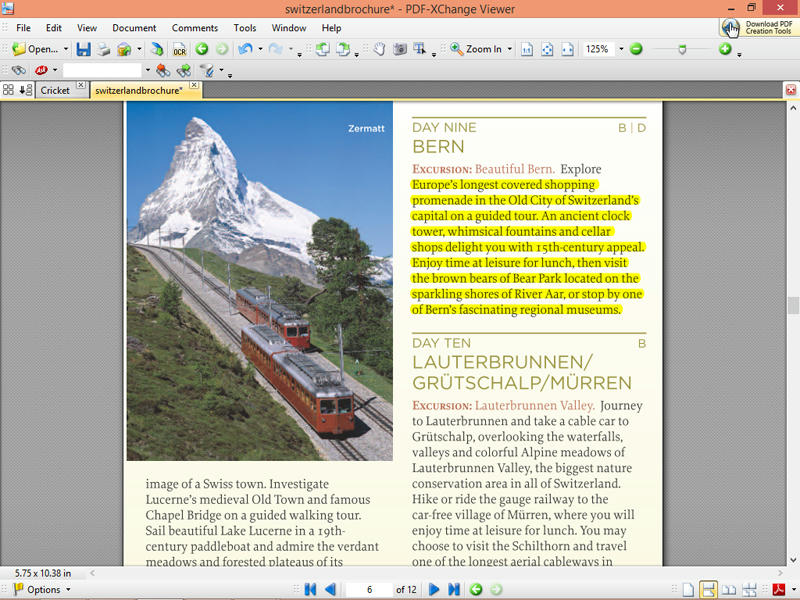Click the search options filter icon
Viewport: 800px width, 600px height.
click(207, 70)
